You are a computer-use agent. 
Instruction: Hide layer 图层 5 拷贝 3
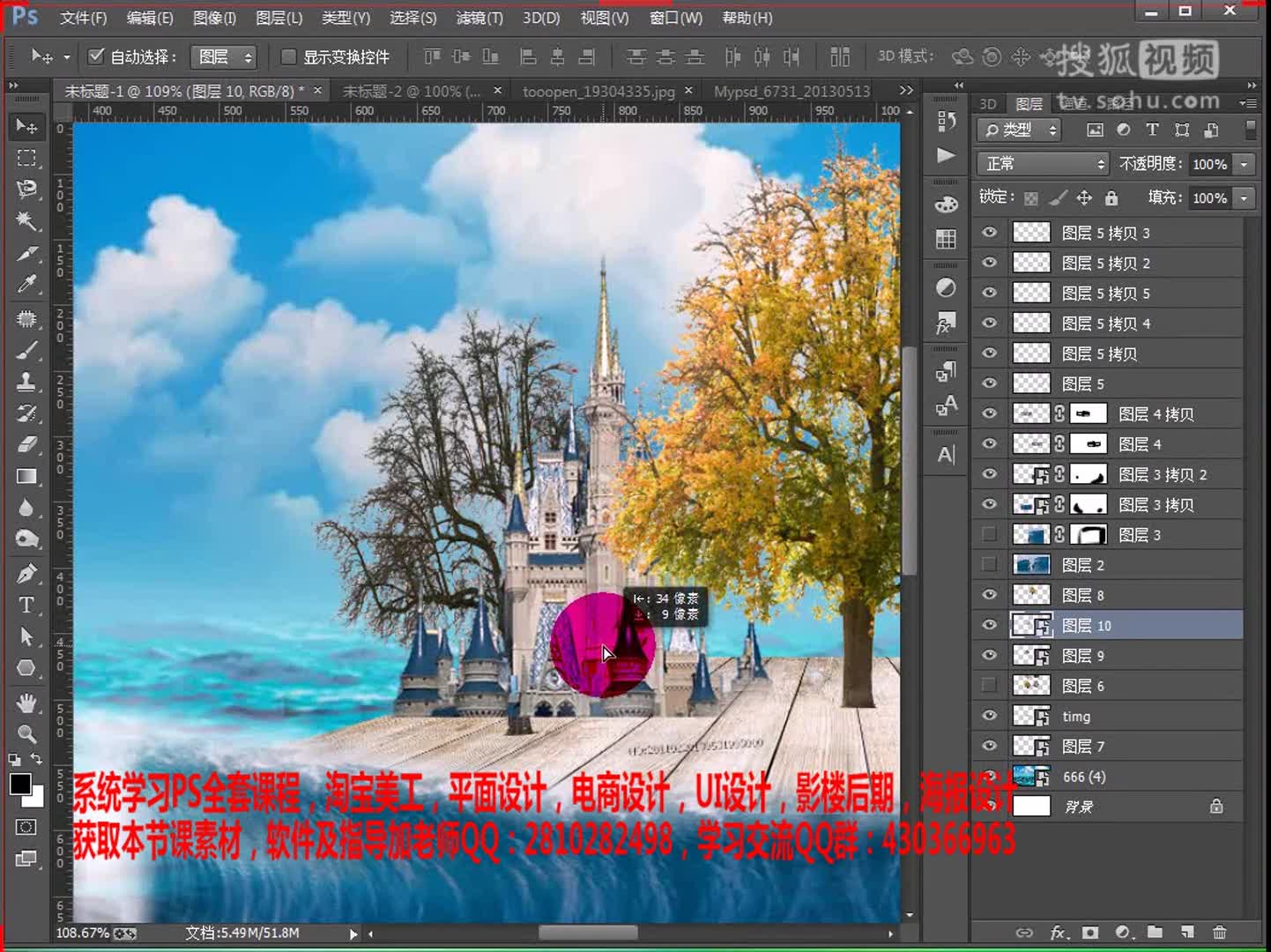coord(989,233)
